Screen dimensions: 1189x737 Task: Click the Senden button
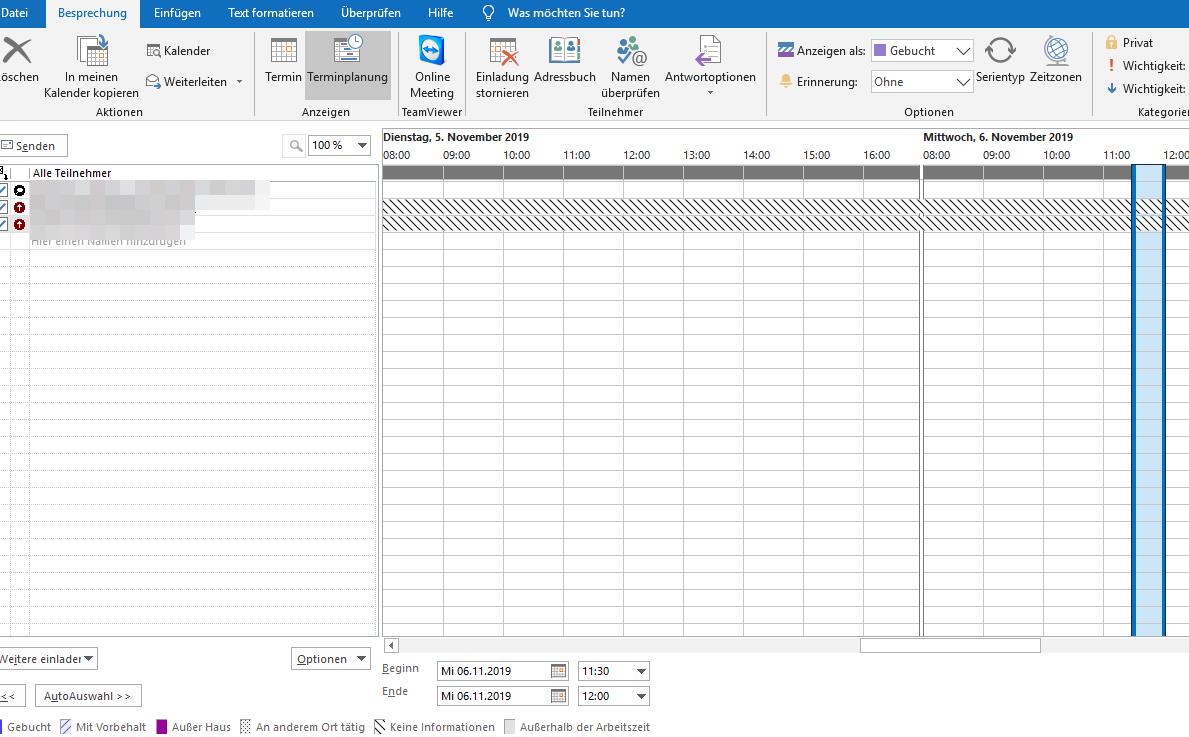pyautogui.click(x=31, y=146)
